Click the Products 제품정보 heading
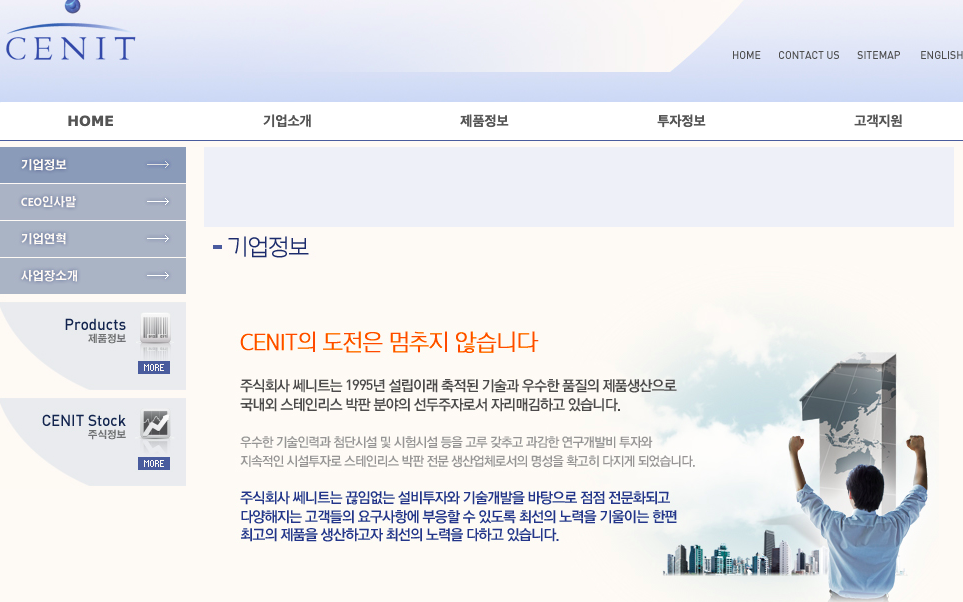Viewport: 963px width, 602px height. (95, 330)
